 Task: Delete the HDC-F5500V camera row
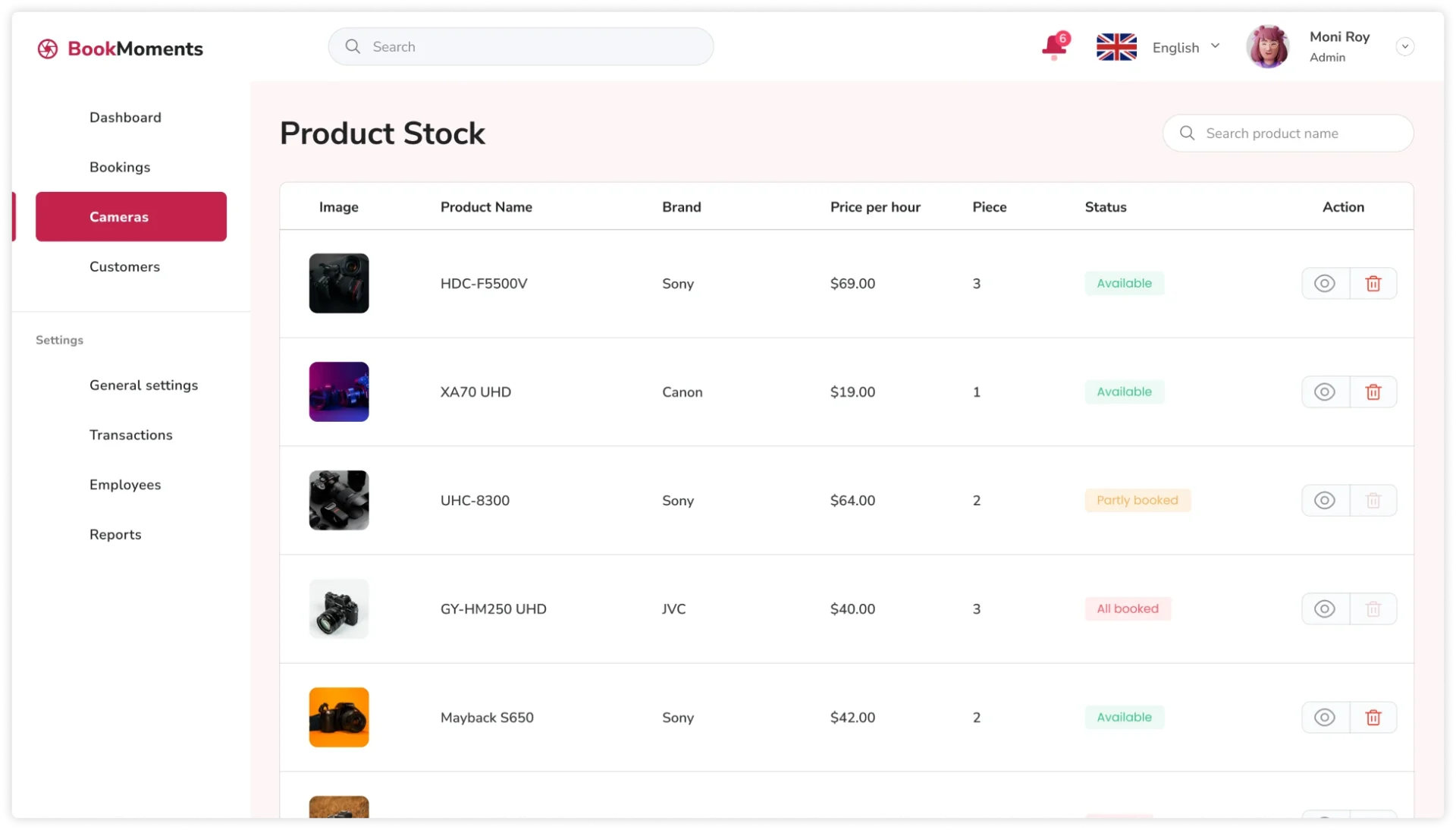pos(1373,284)
